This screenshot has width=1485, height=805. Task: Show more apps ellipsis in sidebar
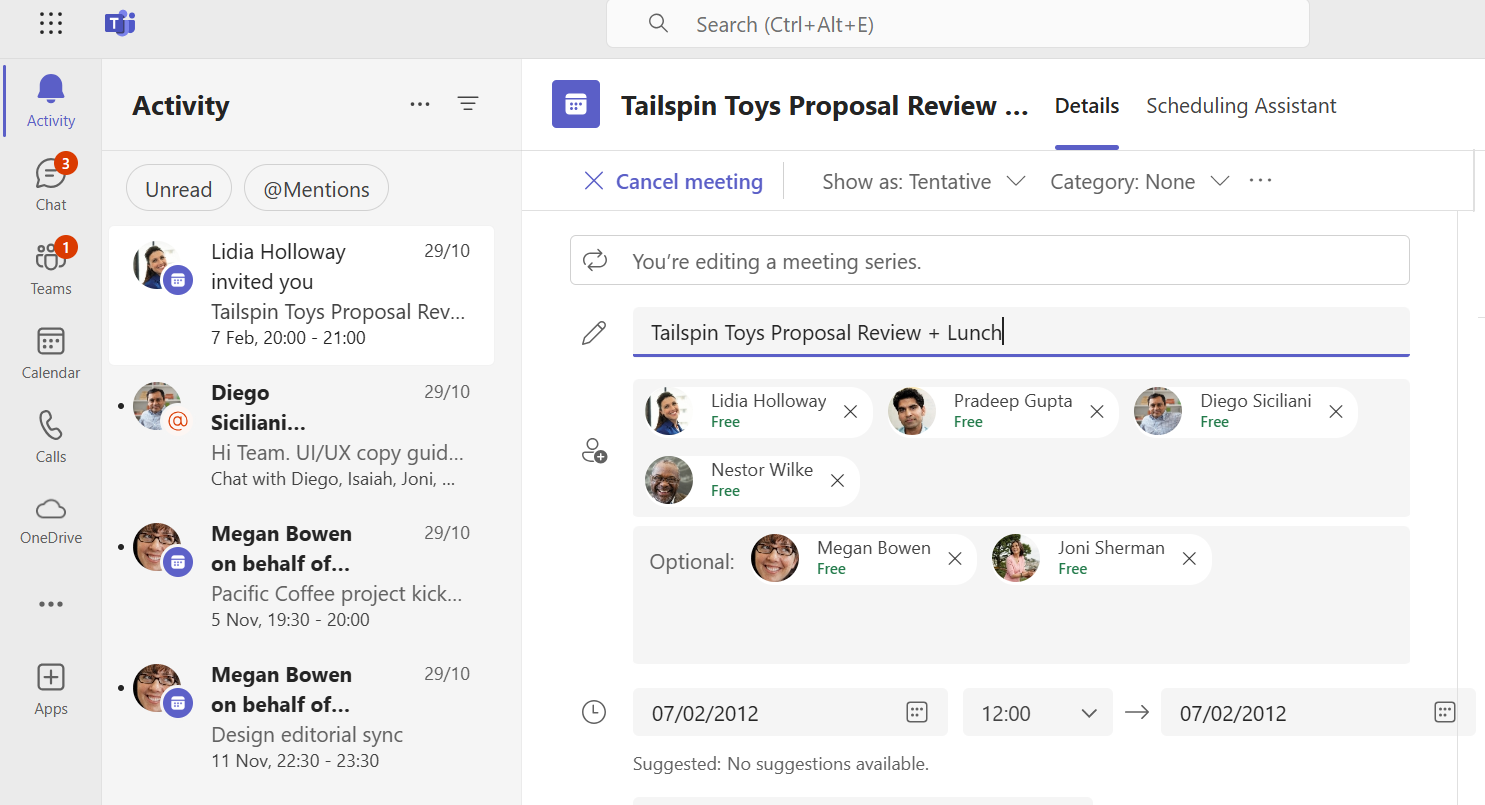[51, 604]
